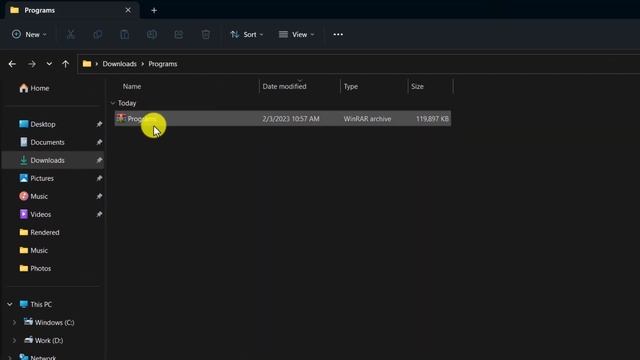The width and height of the screenshot is (640, 360).
Task: Click the Delete trash icon
Action: coord(206,35)
